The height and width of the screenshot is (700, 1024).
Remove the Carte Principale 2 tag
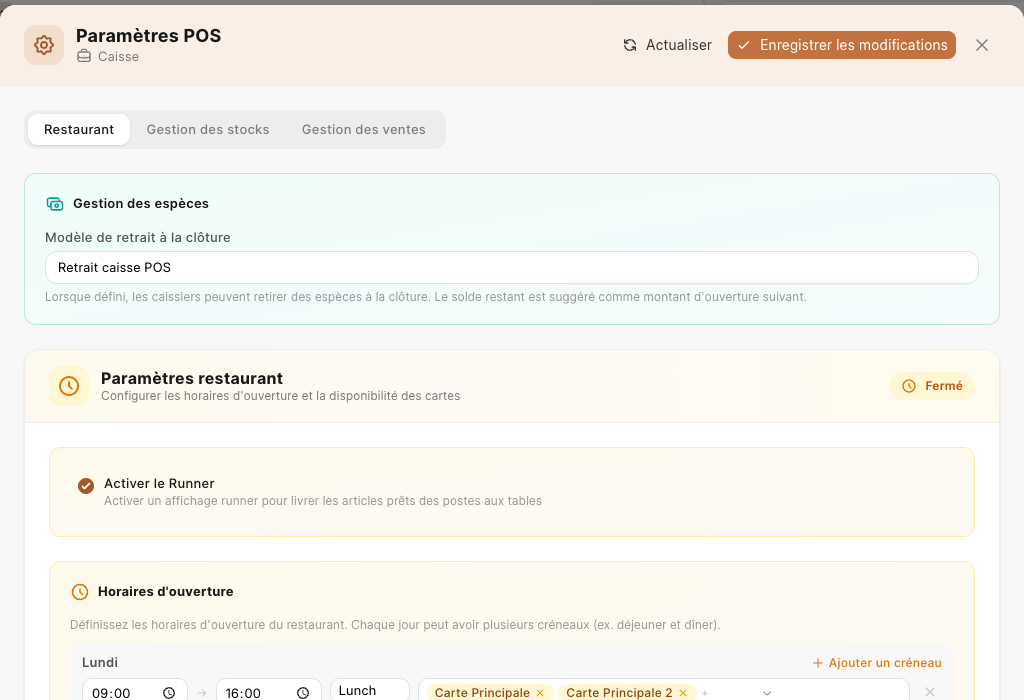click(683, 693)
